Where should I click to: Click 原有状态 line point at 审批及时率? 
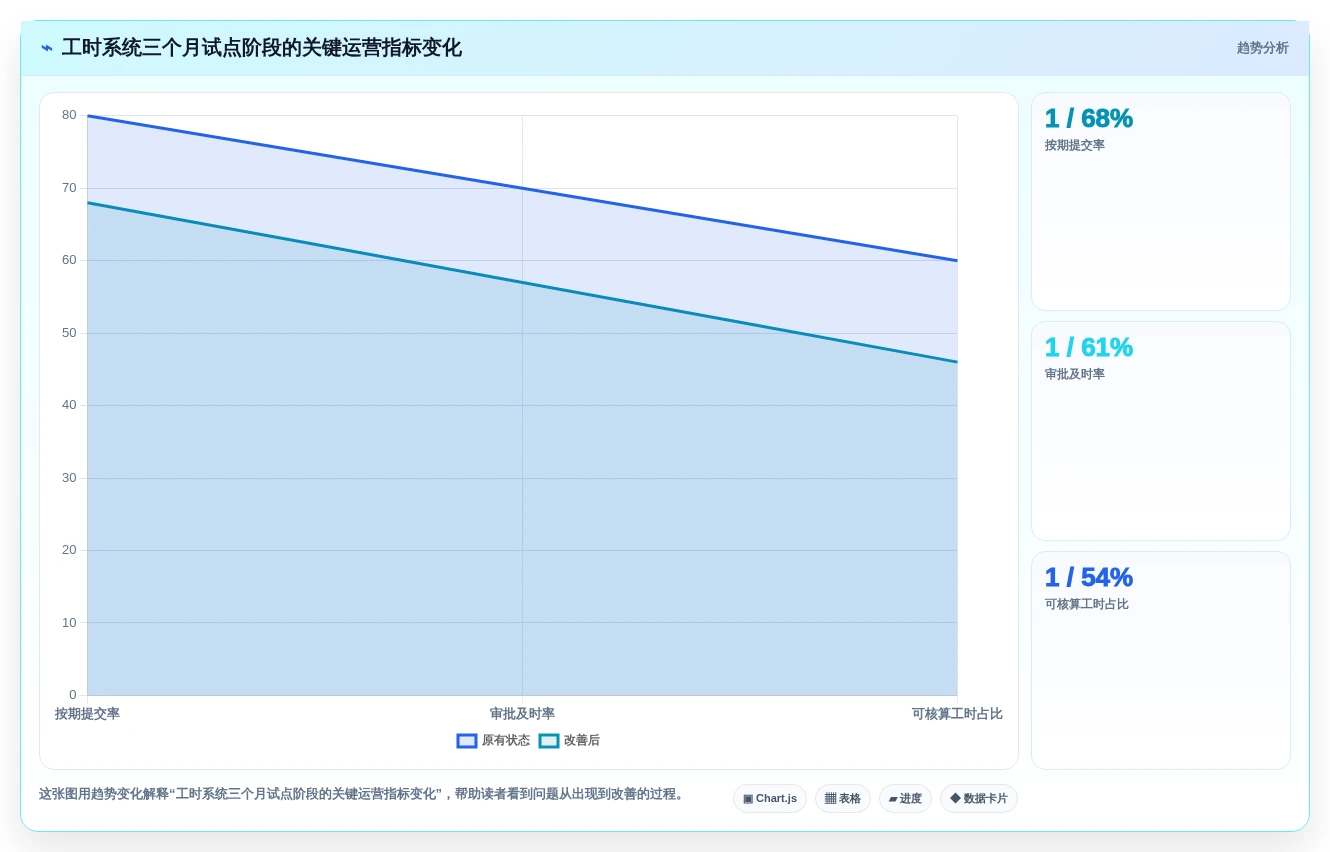[522, 188]
